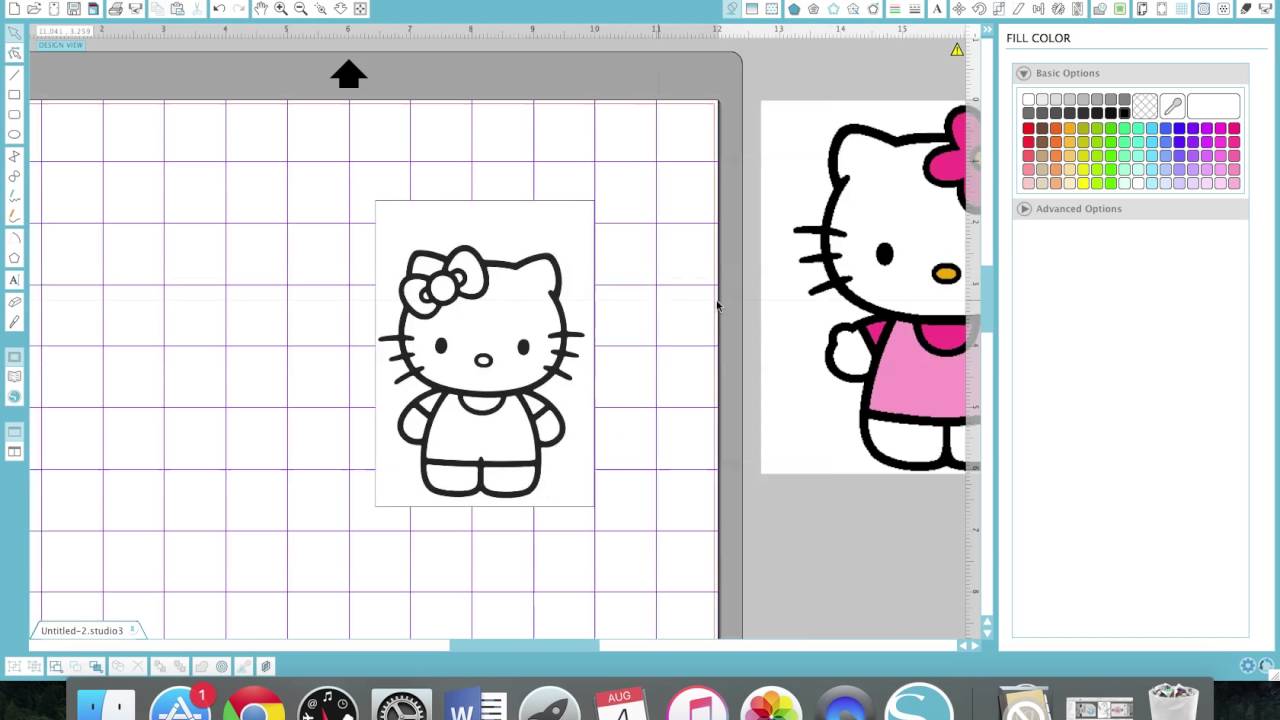
Task: Choose the Edit Points tool
Action: click(14, 53)
